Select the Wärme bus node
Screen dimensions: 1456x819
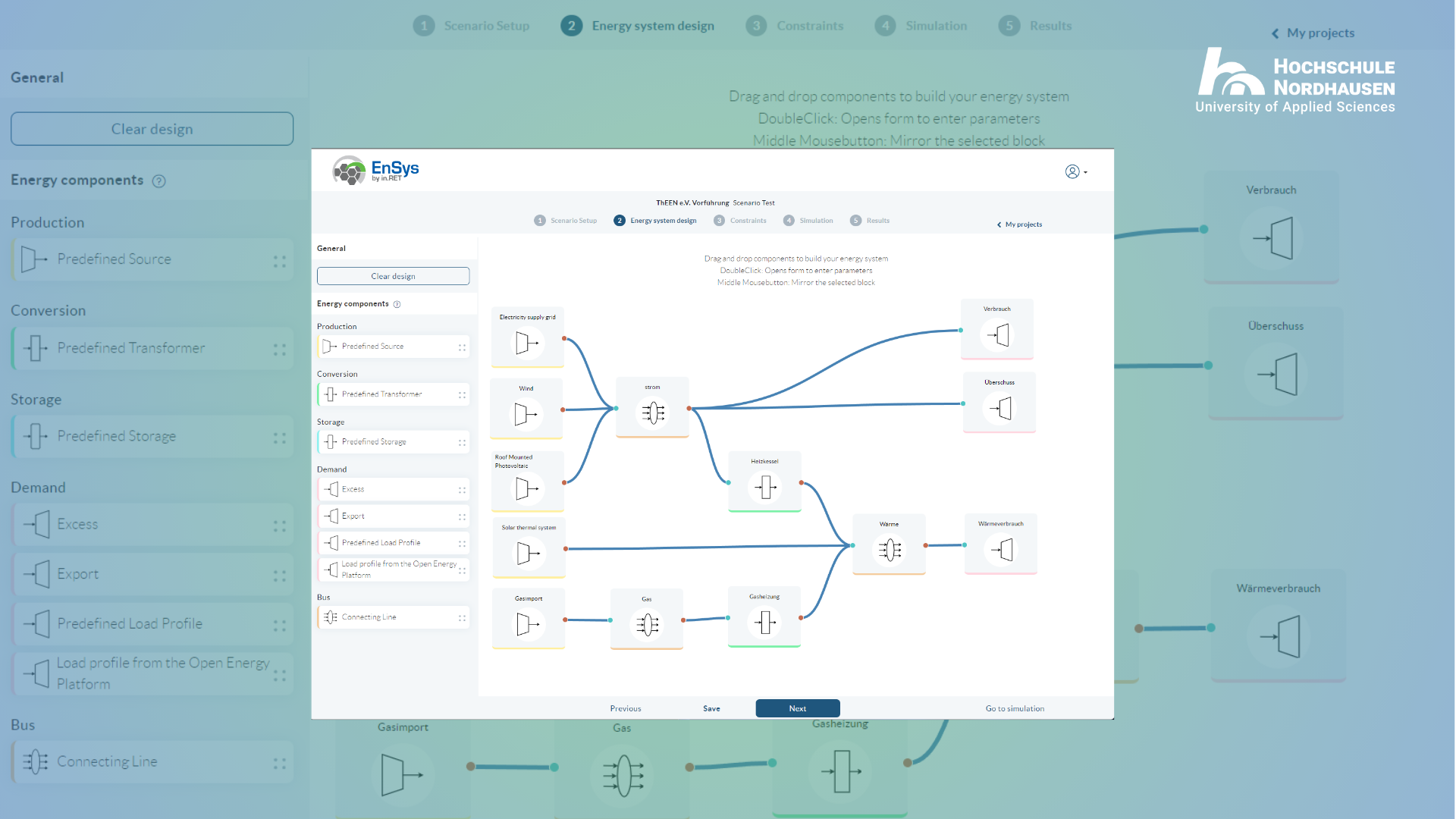coord(889,544)
